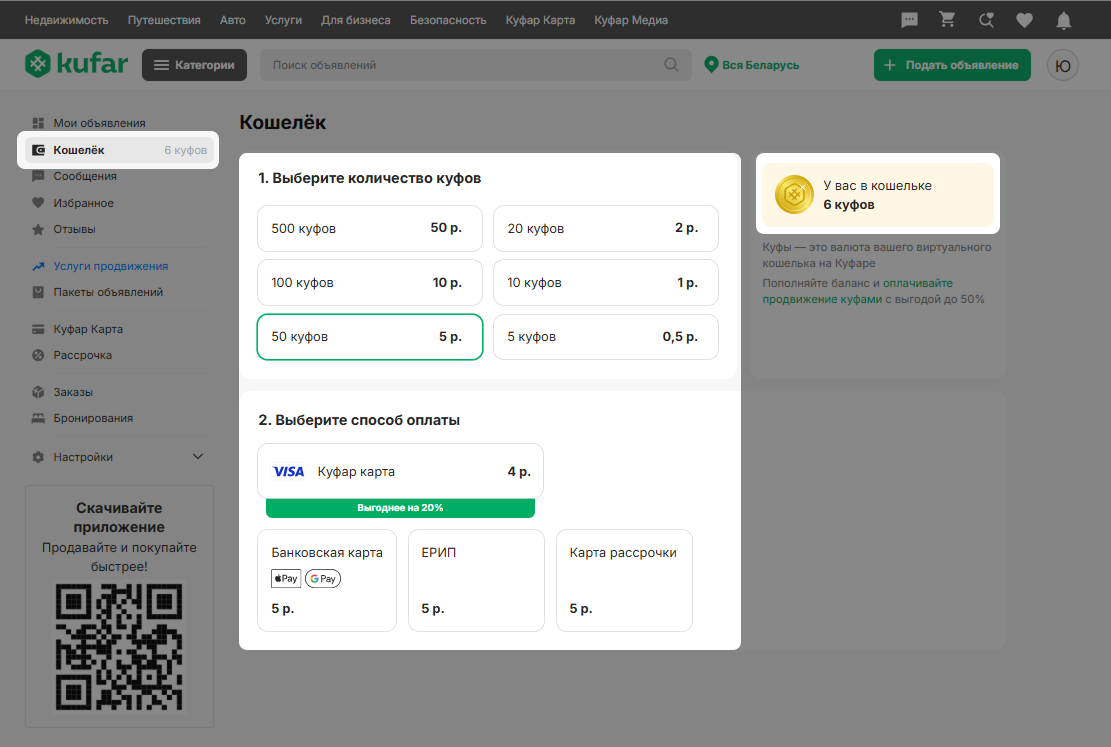Open Для бизнеса in top menu
Viewport: 1111px width, 747px height.
(x=356, y=20)
